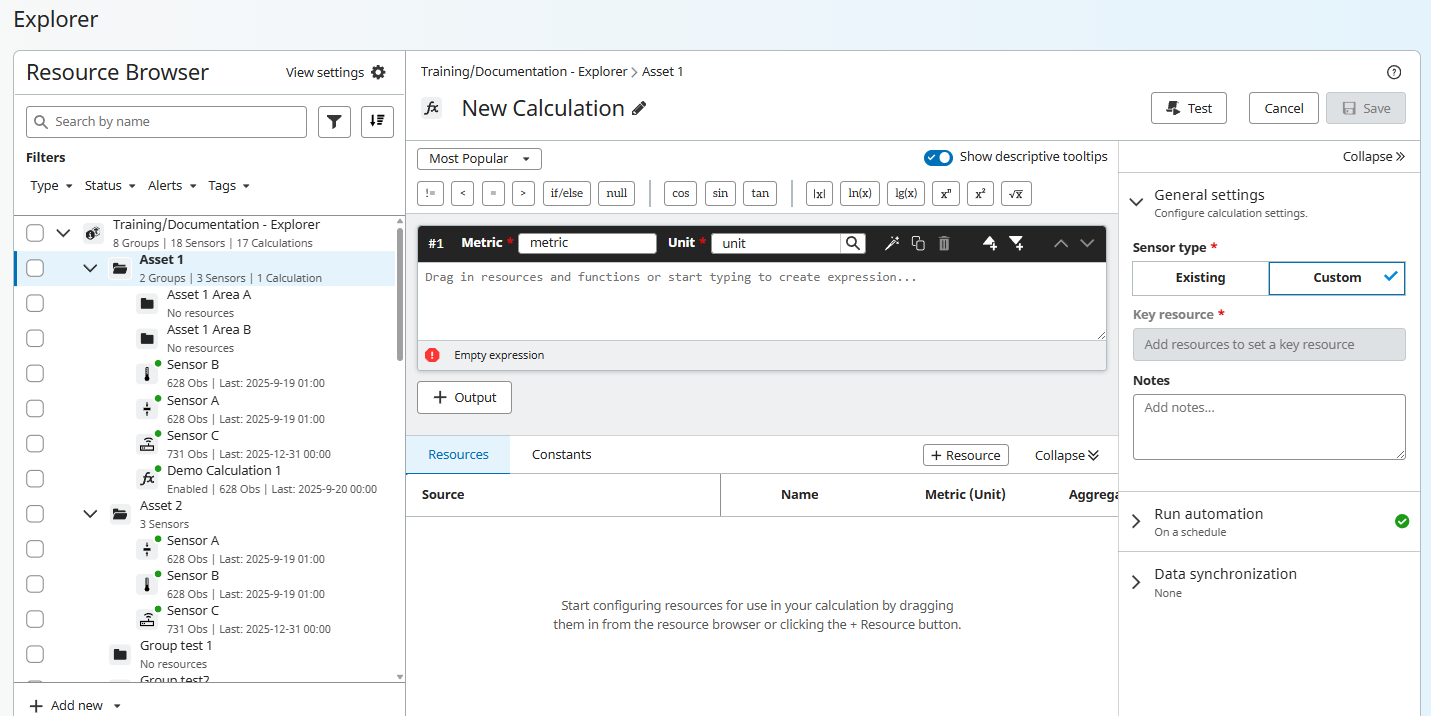This screenshot has width=1431, height=716.
Task: Switch to the Constants tab
Action: point(561,455)
